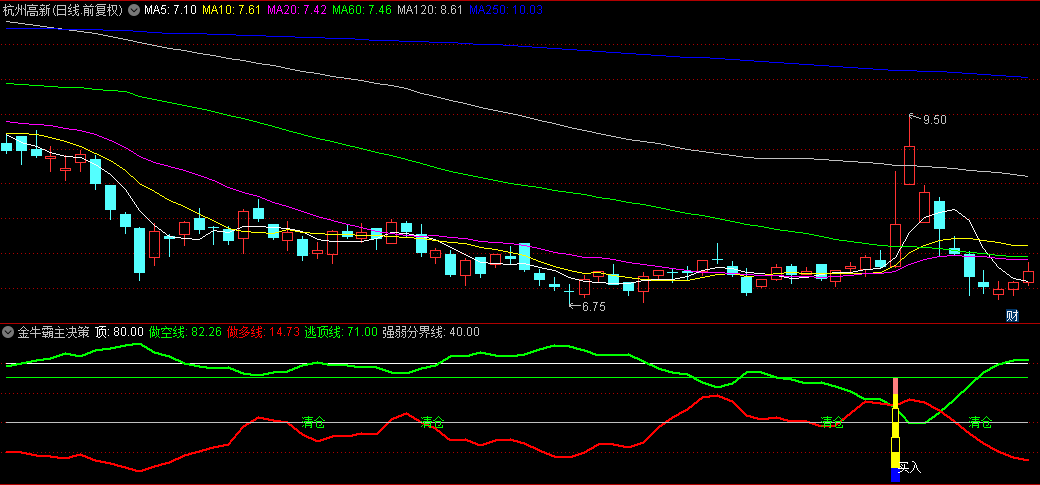Click the stock title 杭州高新(日线.前复权)
1040x485 pixels.
coord(64,10)
